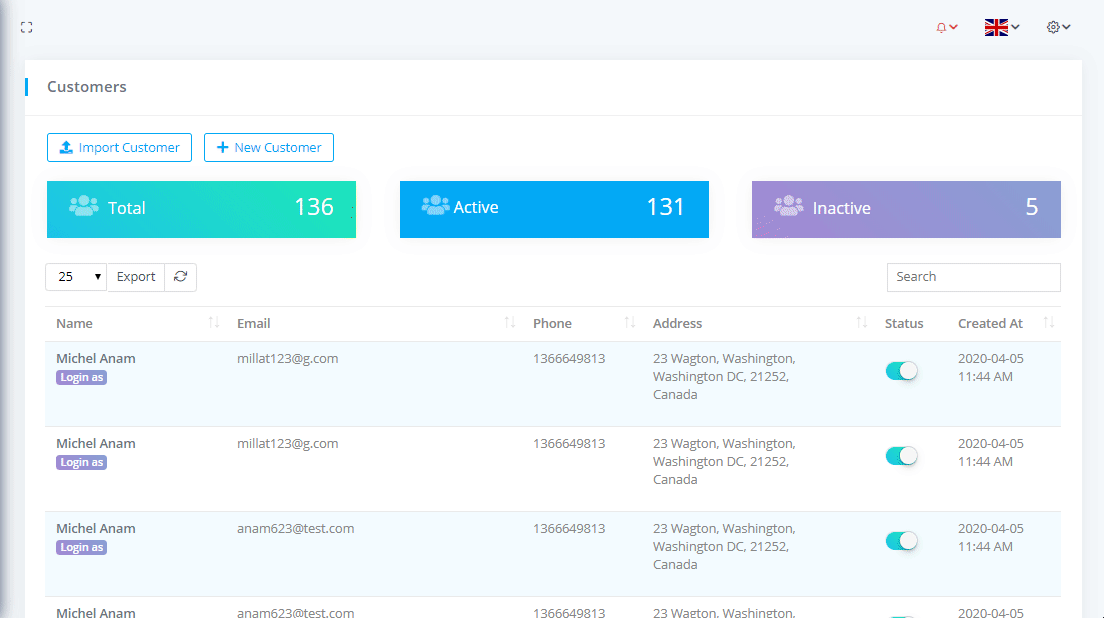1104x618 pixels.
Task: Disable status for second millat123@g.com customer
Action: pyautogui.click(x=901, y=456)
